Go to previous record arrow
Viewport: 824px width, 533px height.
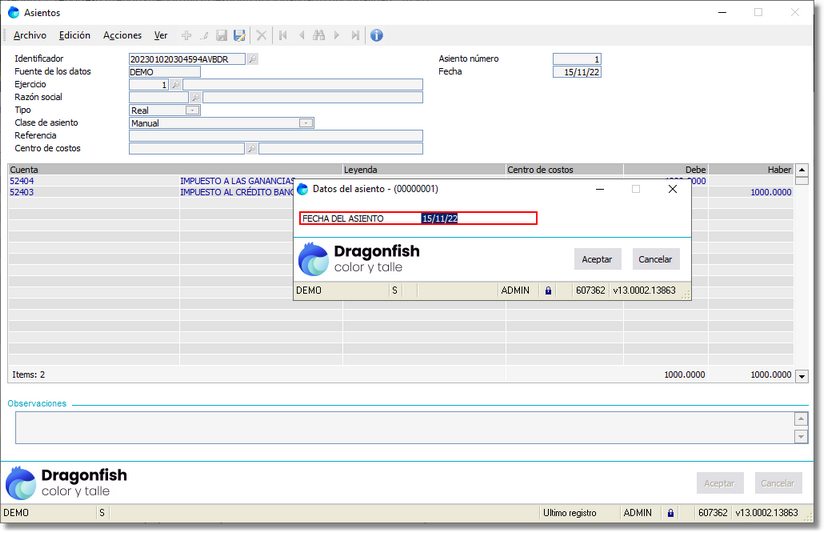pos(302,35)
